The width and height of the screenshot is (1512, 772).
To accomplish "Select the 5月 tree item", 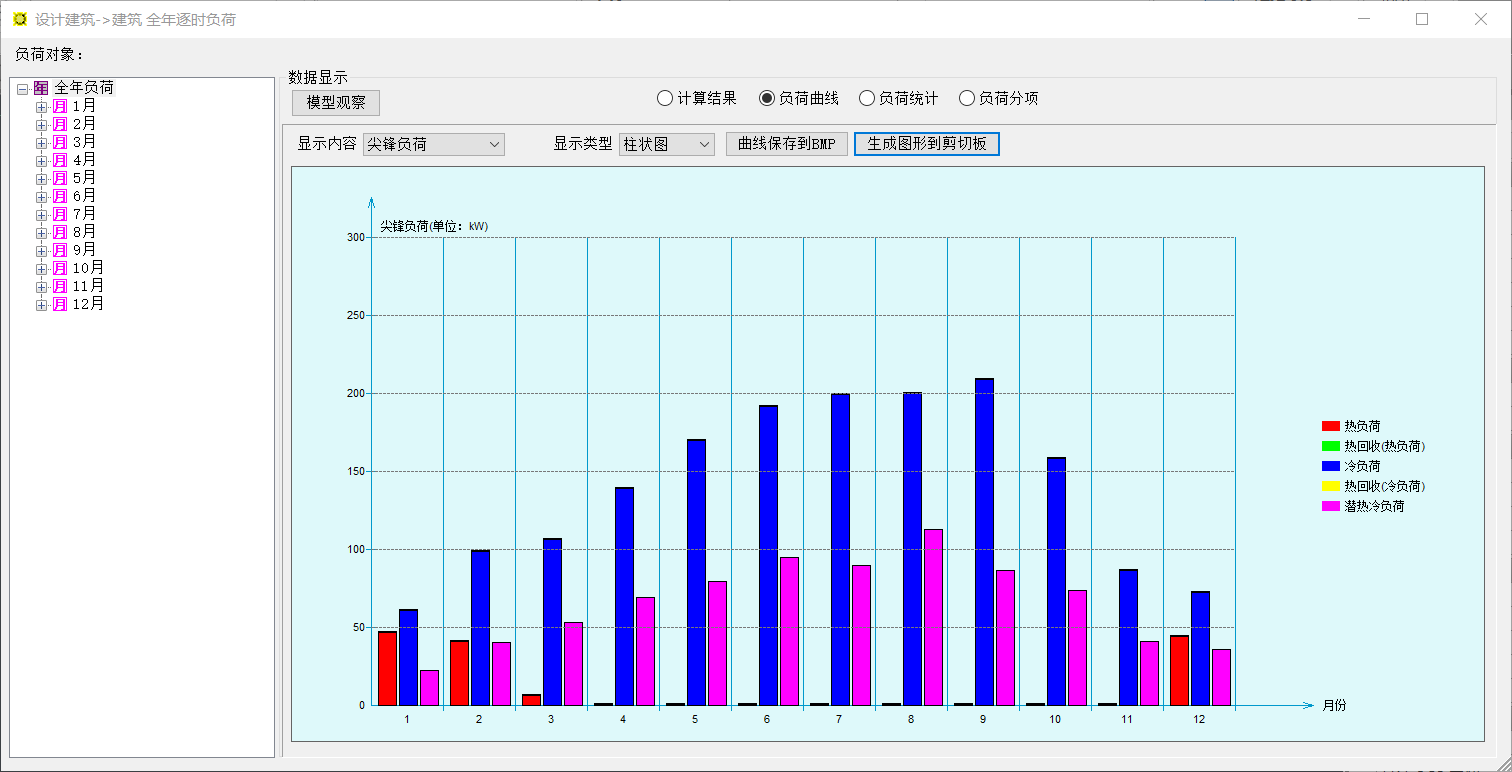I will (x=84, y=178).
